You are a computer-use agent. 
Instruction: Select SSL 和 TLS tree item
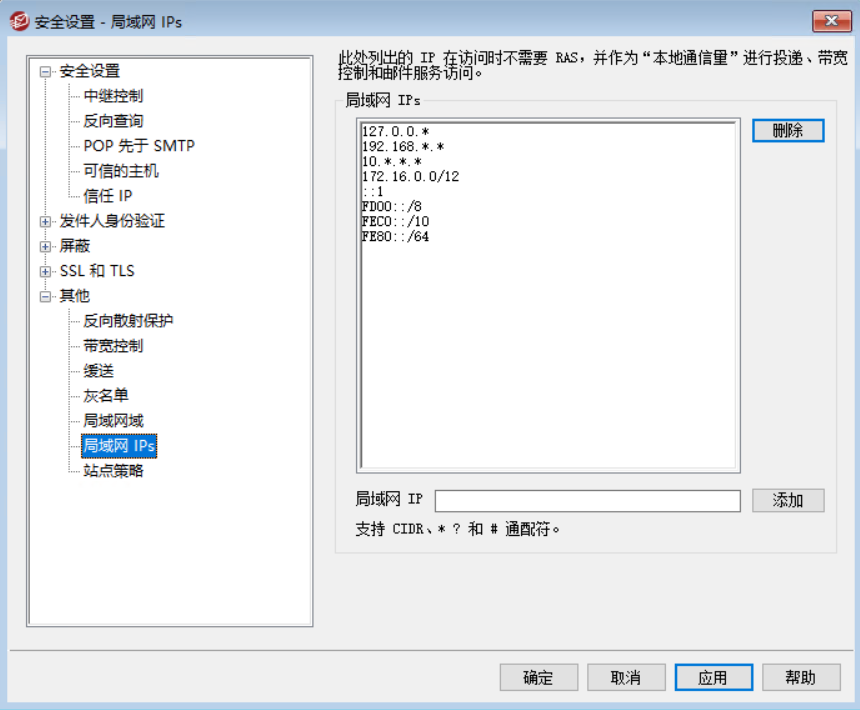97,271
